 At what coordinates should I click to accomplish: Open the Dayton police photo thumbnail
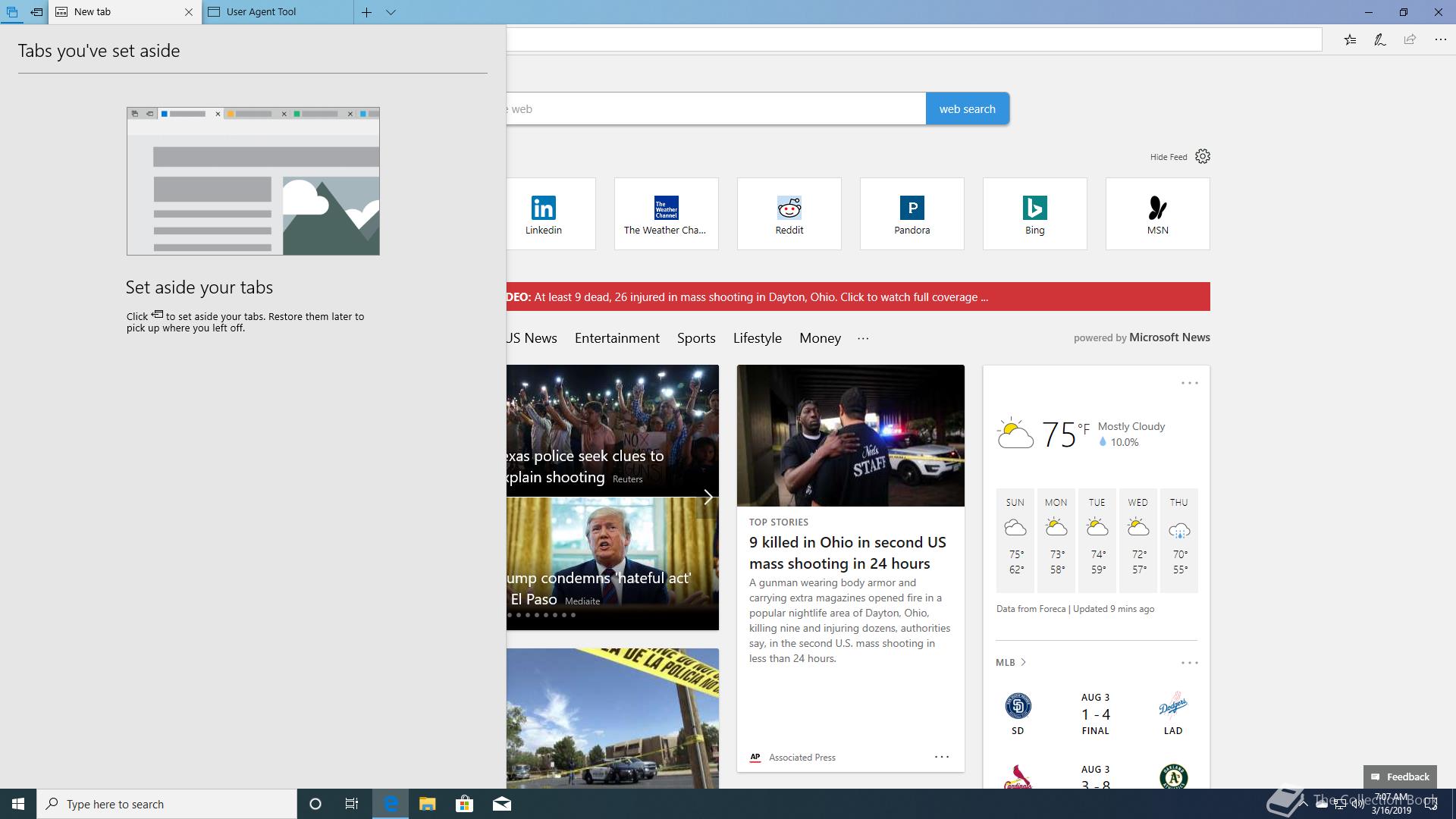click(x=851, y=435)
